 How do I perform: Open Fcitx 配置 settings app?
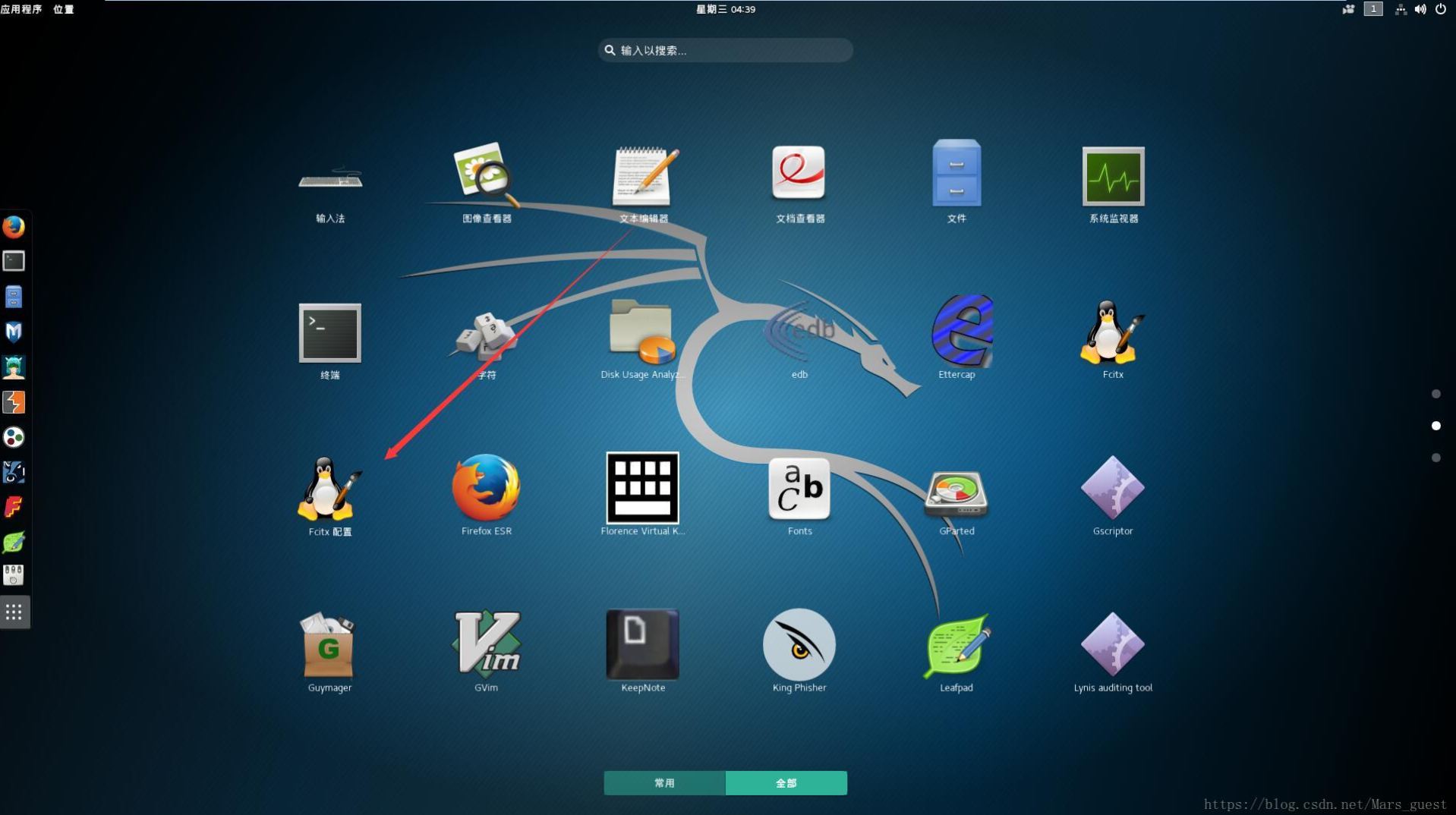click(x=330, y=496)
